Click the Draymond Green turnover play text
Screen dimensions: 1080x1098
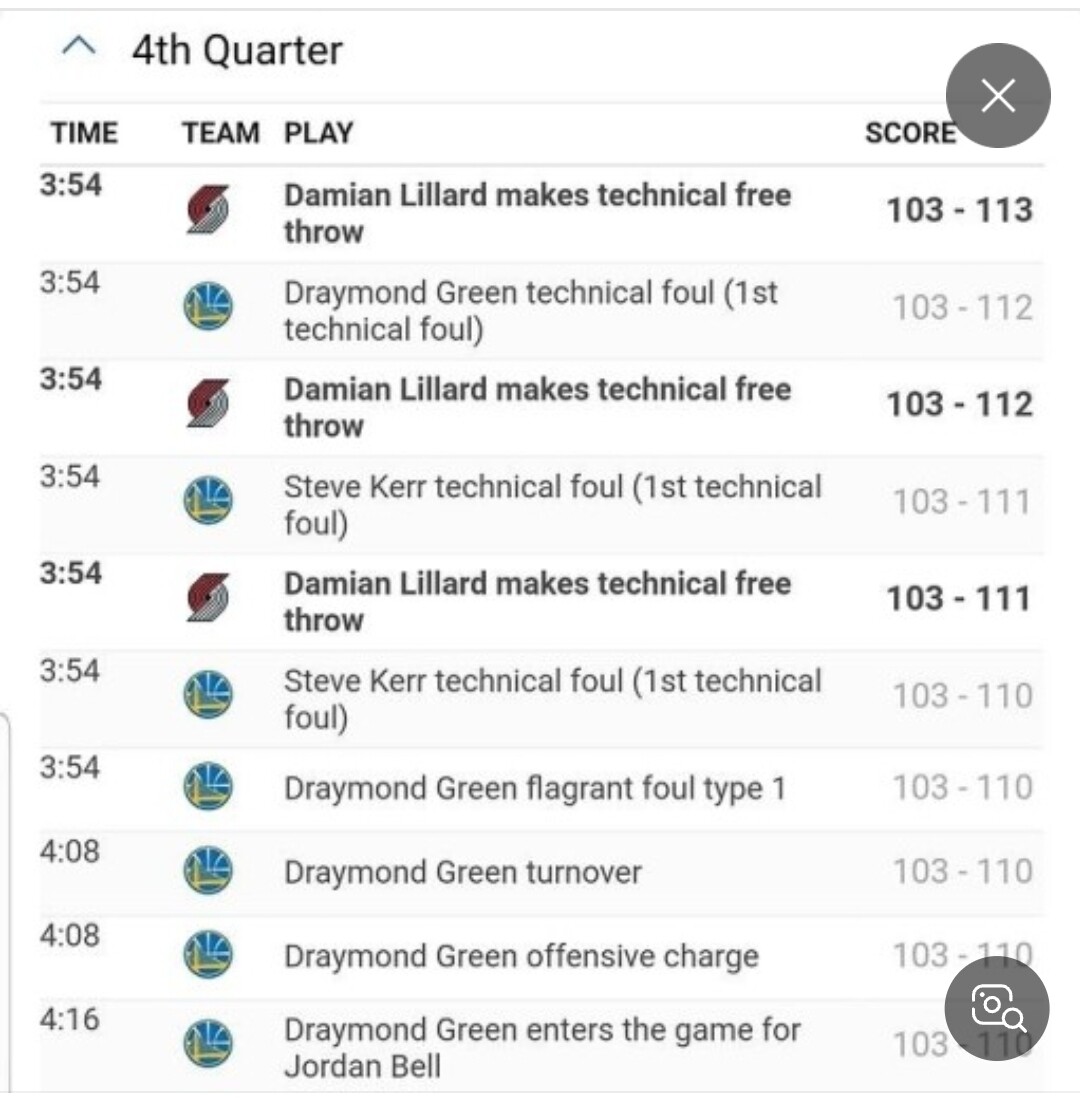[x=462, y=872]
